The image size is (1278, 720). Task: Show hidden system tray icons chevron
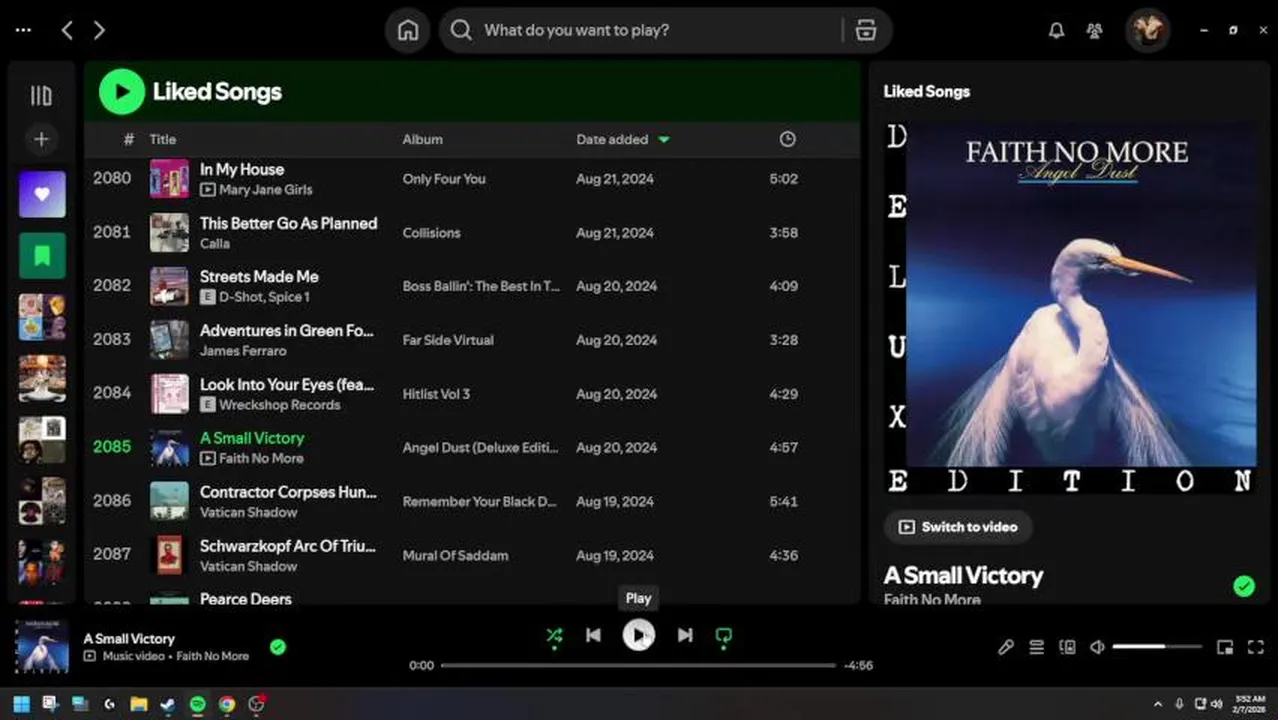[1158, 704]
